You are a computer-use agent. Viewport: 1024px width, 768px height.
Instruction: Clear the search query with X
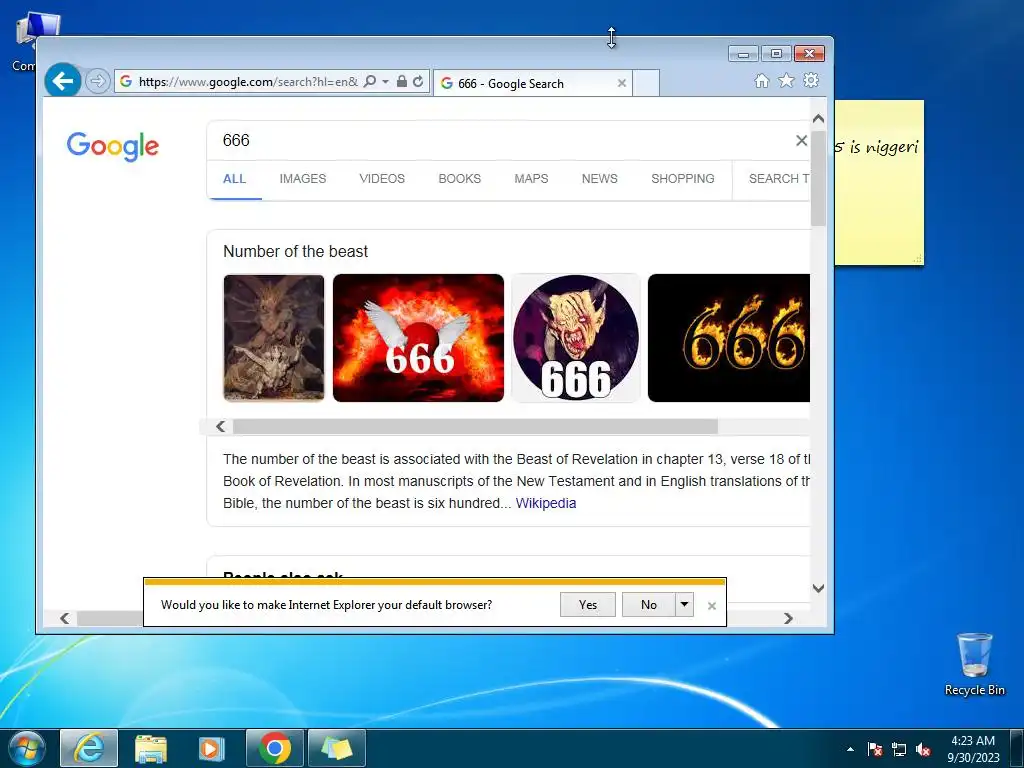pyautogui.click(x=801, y=140)
